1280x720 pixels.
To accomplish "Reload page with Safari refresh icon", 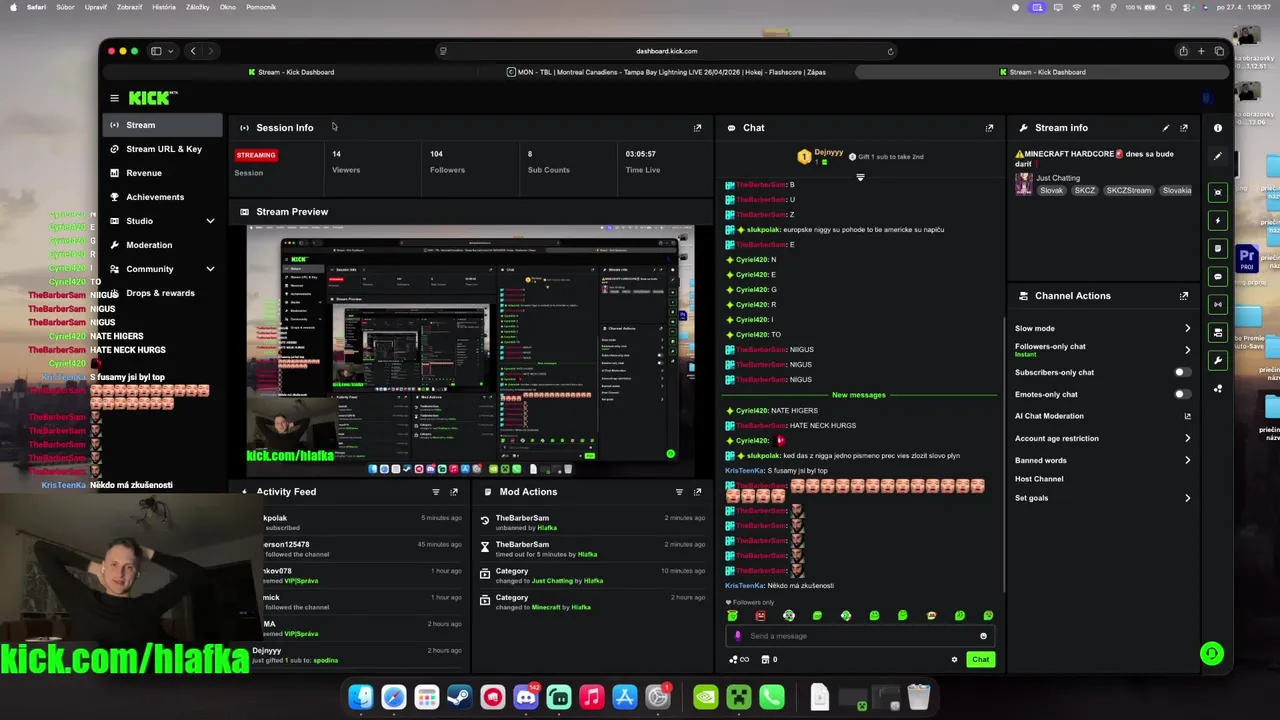I will click(890, 51).
